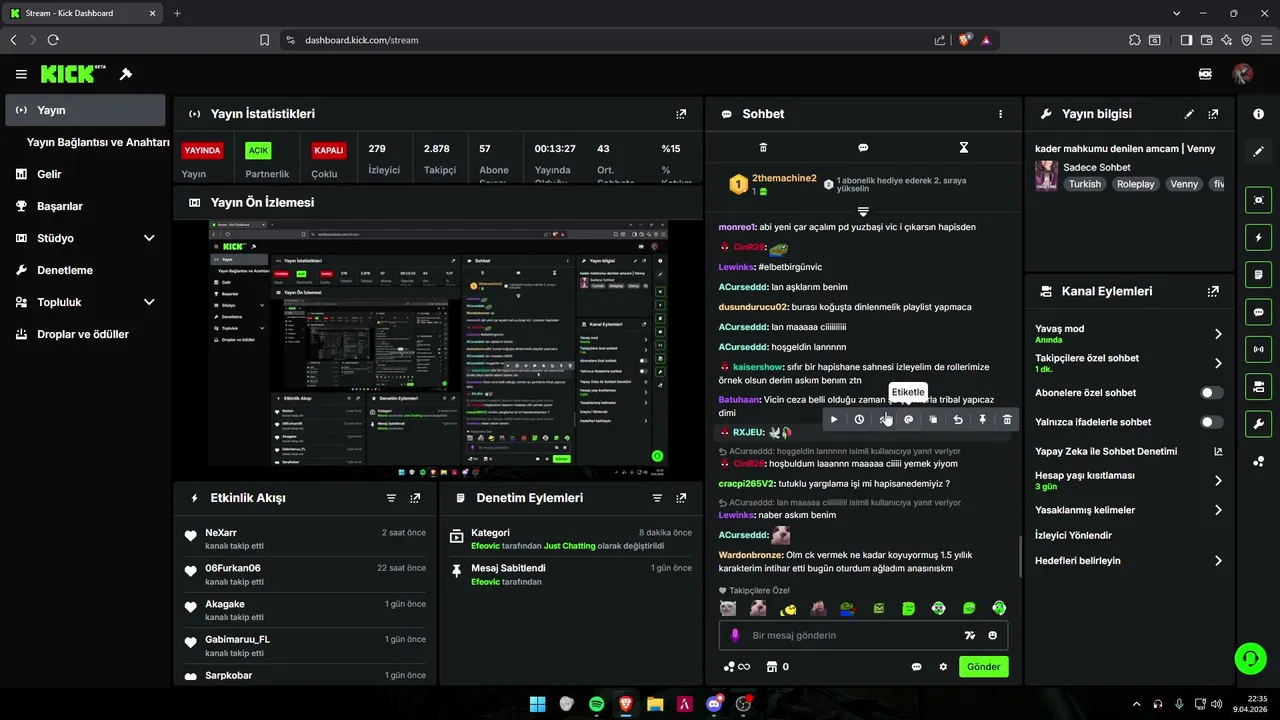Image resolution: width=1280 pixels, height=720 pixels.
Task: Click the stream preview thumbnail
Action: pyautogui.click(x=438, y=349)
